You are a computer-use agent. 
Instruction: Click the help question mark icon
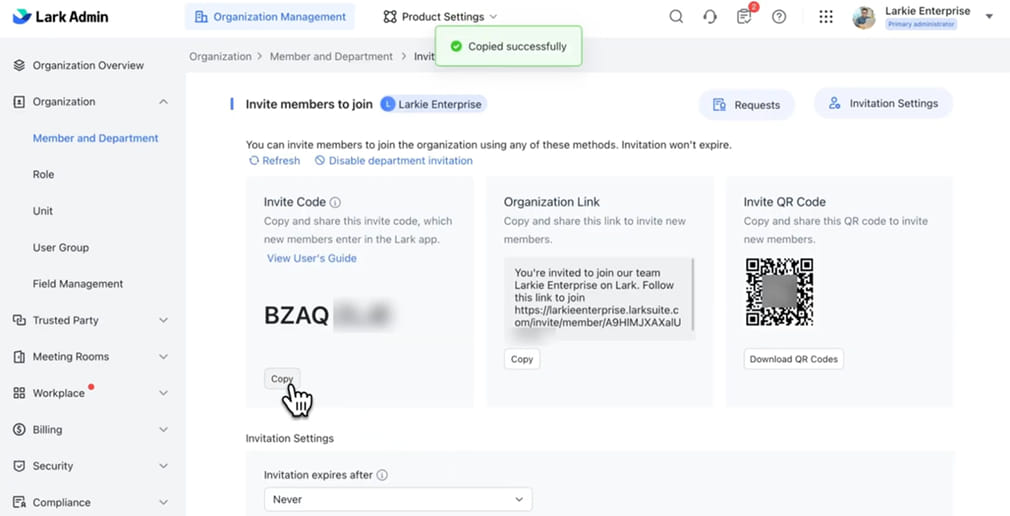[x=779, y=17]
